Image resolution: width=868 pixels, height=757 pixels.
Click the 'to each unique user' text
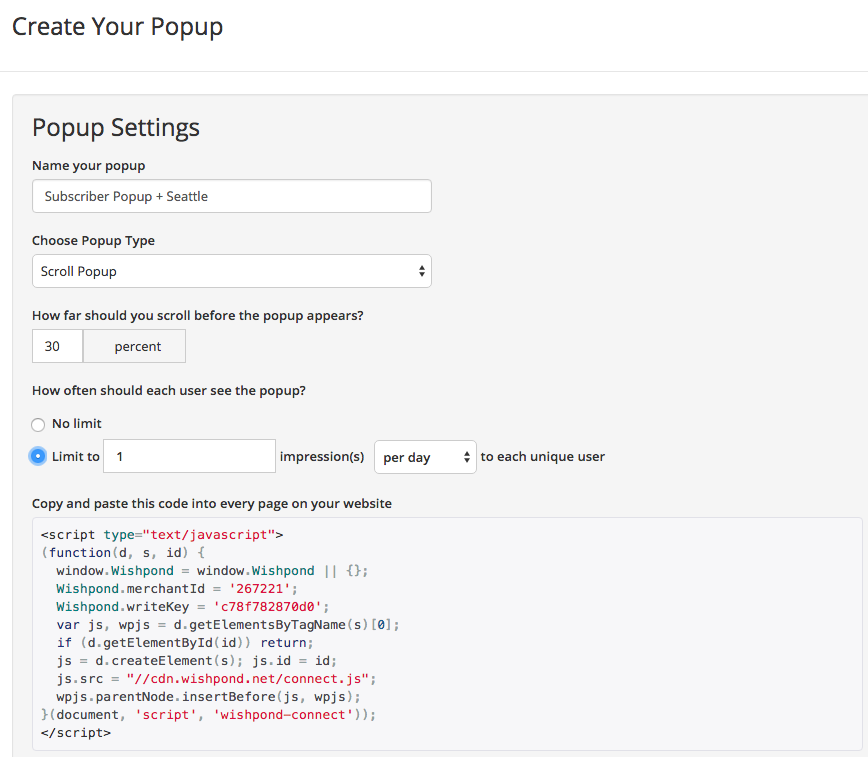click(542, 456)
